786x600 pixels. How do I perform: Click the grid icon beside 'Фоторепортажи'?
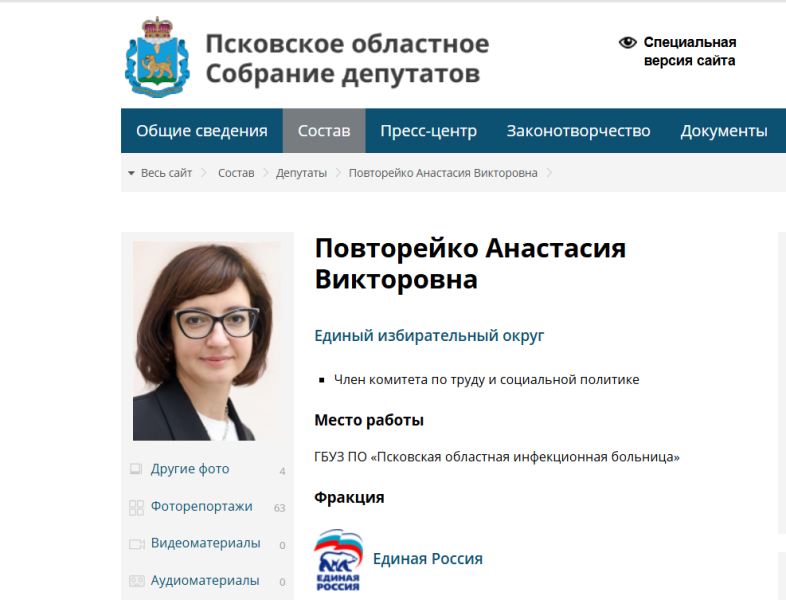click(x=136, y=508)
